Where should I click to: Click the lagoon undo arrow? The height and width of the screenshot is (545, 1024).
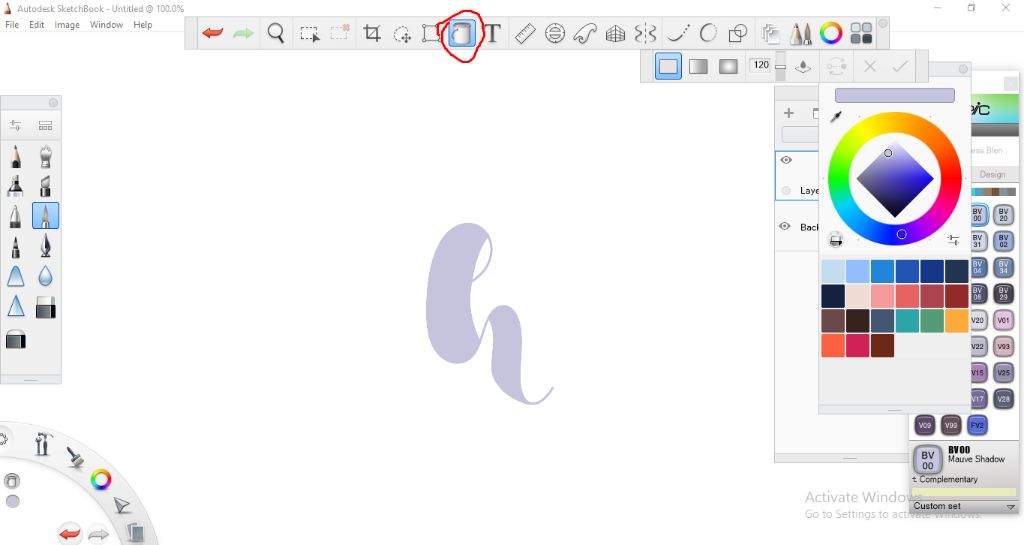(x=69, y=533)
